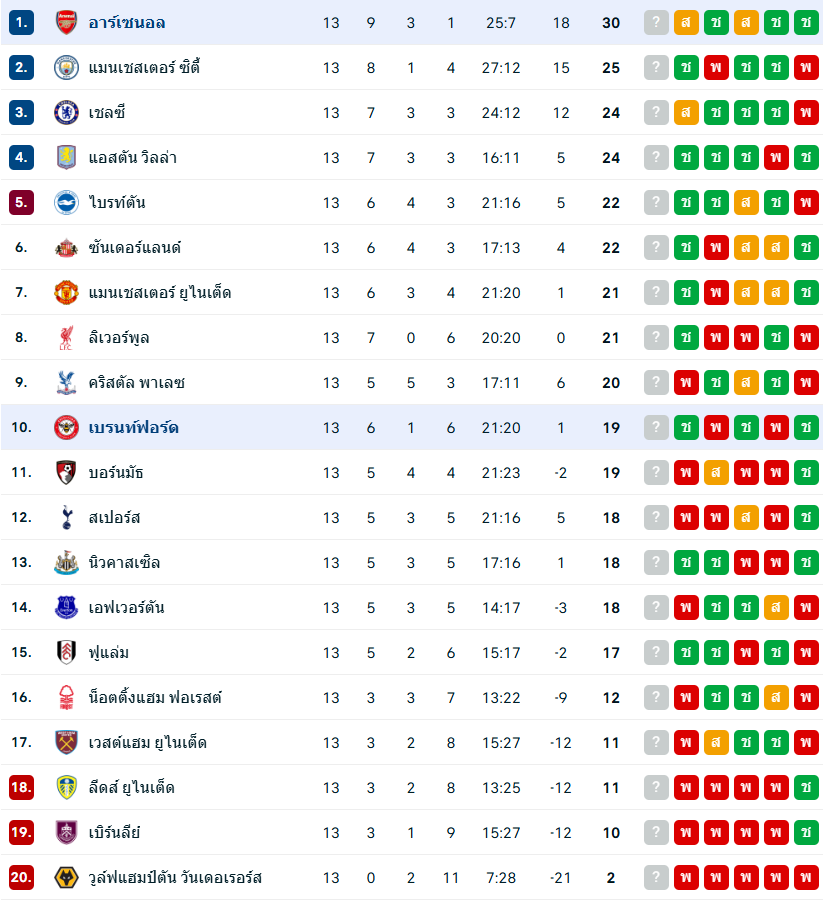Select the นิวคาสเซิล team name

coord(124,563)
